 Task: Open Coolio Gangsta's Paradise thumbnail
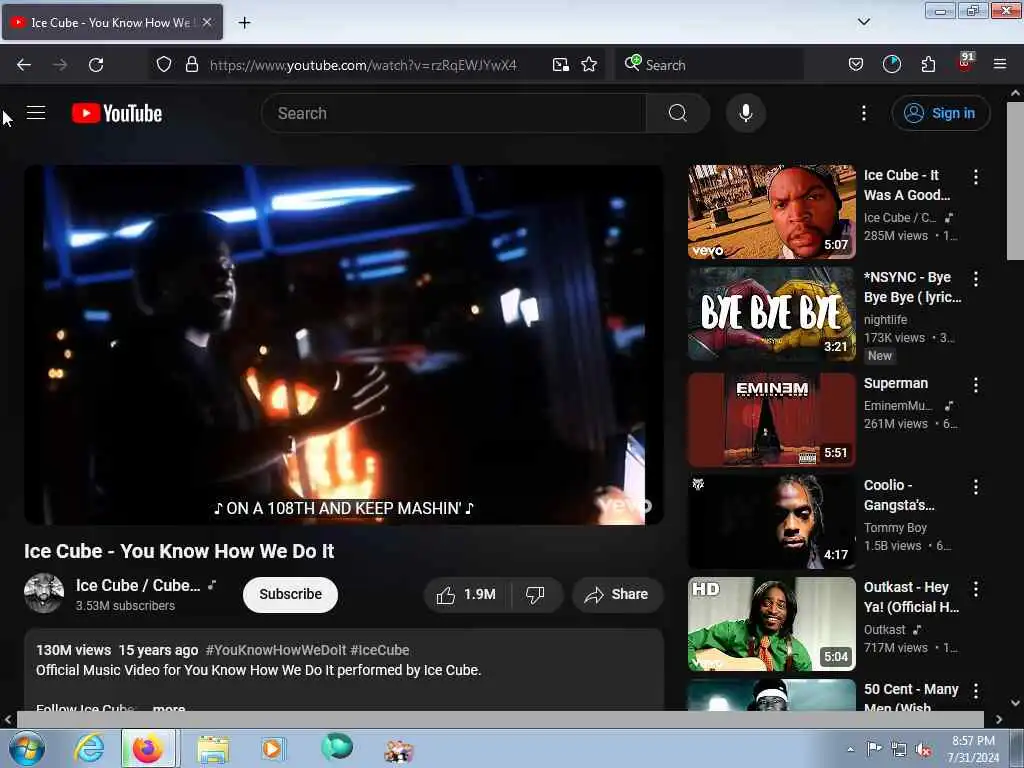pos(771,522)
